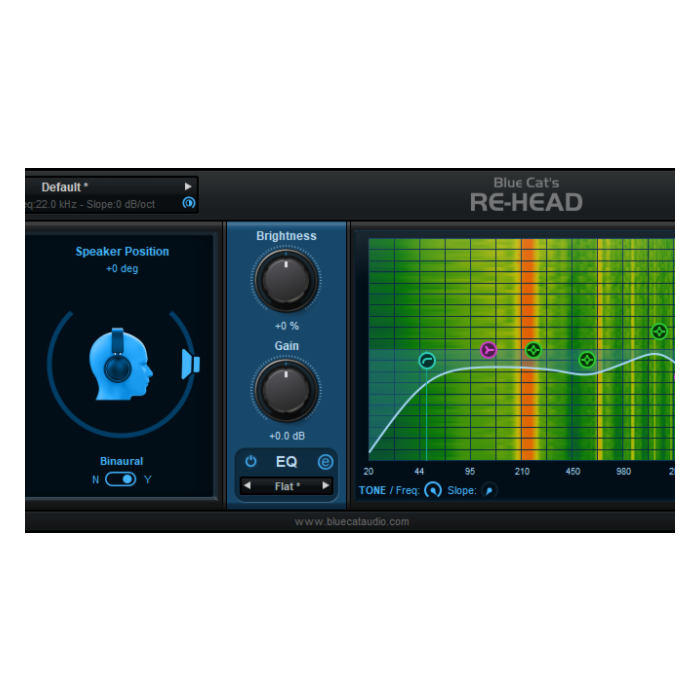Select the green peak node near 450 Hz
The width and height of the screenshot is (700, 700).
click(x=587, y=360)
